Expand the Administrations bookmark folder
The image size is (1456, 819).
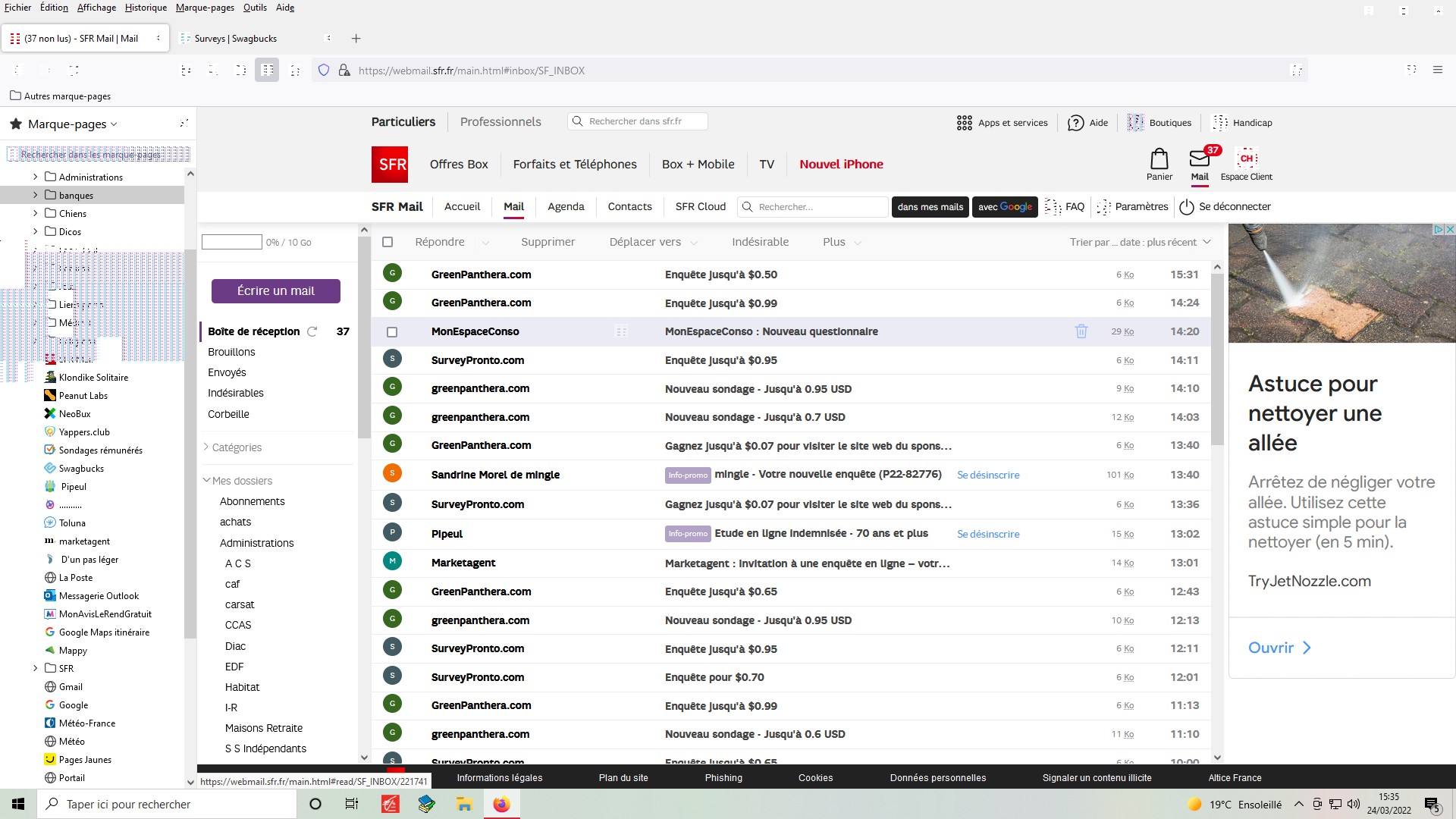(35, 177)
